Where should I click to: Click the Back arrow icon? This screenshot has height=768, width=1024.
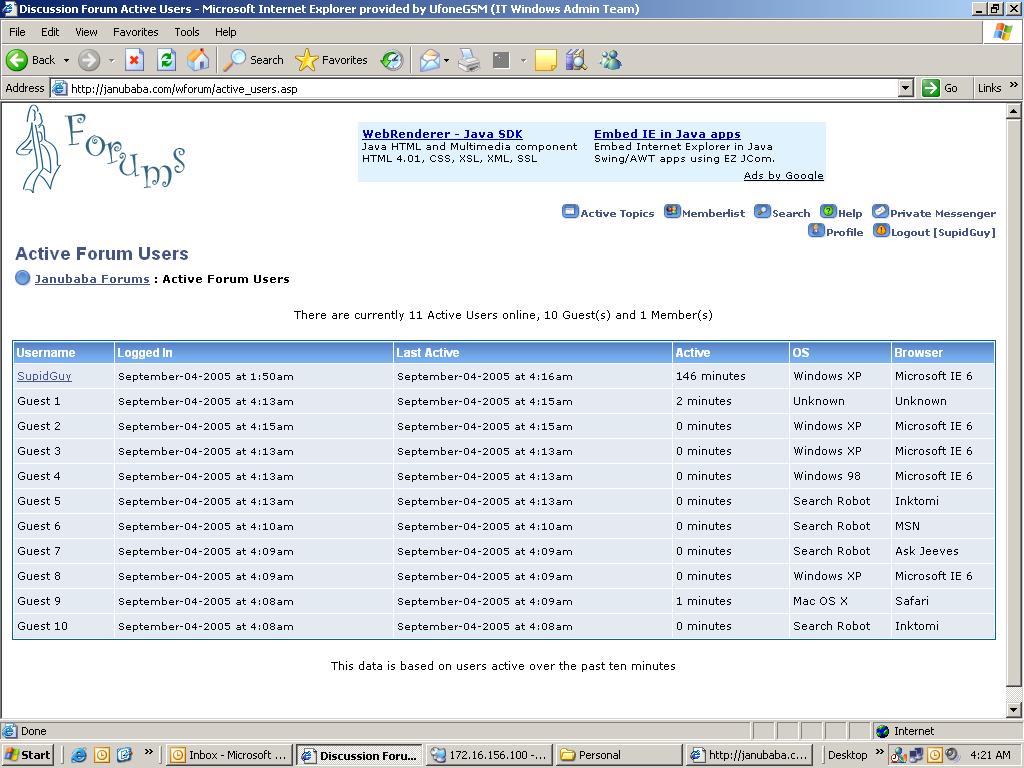(17, 60)
